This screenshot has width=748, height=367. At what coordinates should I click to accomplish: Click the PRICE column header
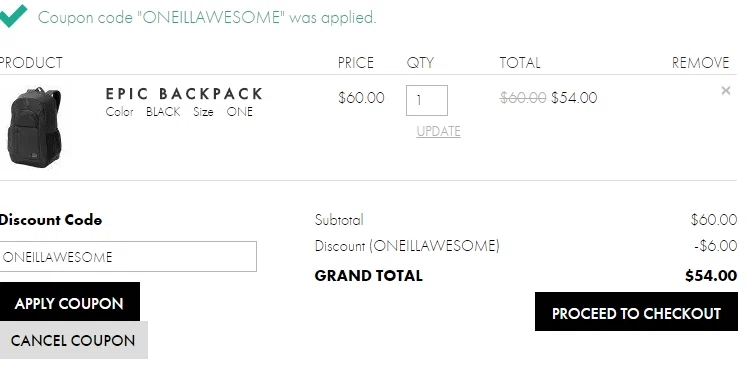(x=355, y=63)
